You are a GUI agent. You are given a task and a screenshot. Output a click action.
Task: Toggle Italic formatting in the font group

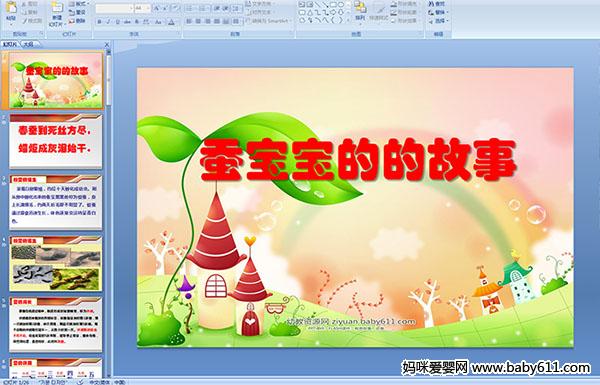coord(108,22)
